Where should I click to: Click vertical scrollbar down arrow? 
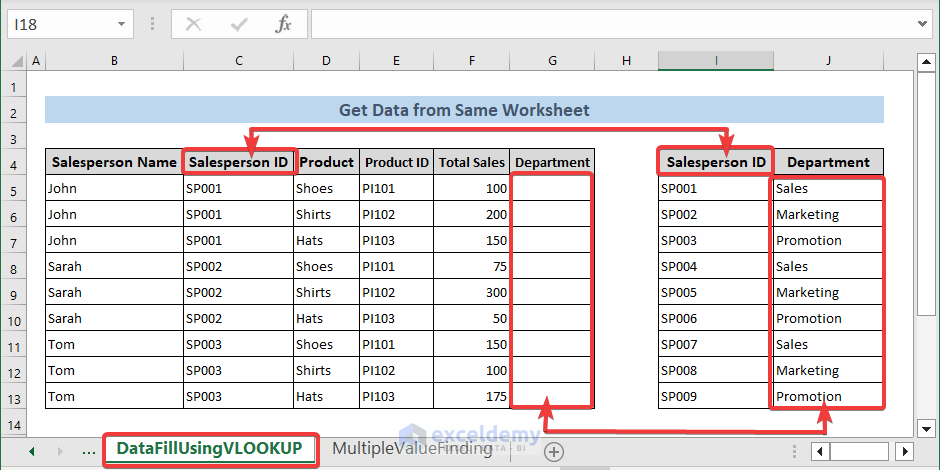926,428
